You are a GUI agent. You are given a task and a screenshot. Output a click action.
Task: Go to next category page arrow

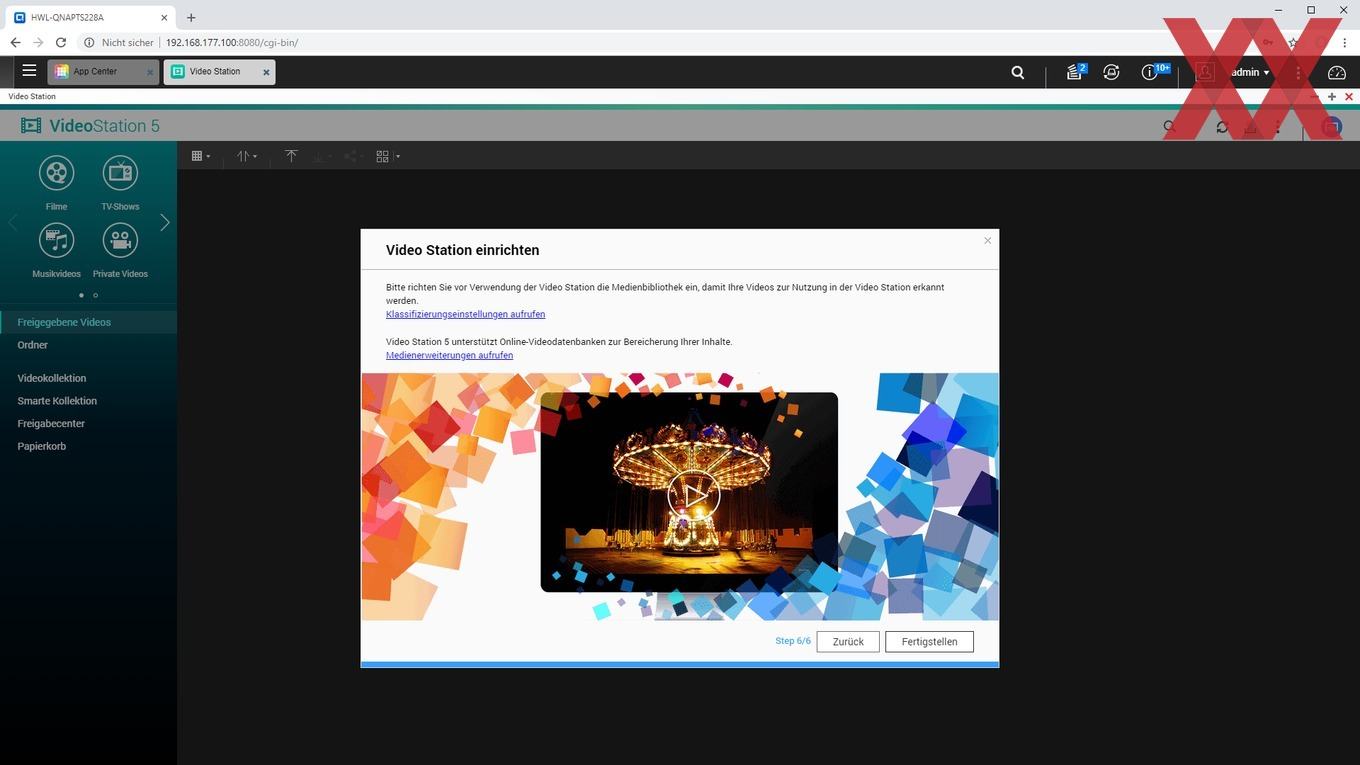point(165,222)
